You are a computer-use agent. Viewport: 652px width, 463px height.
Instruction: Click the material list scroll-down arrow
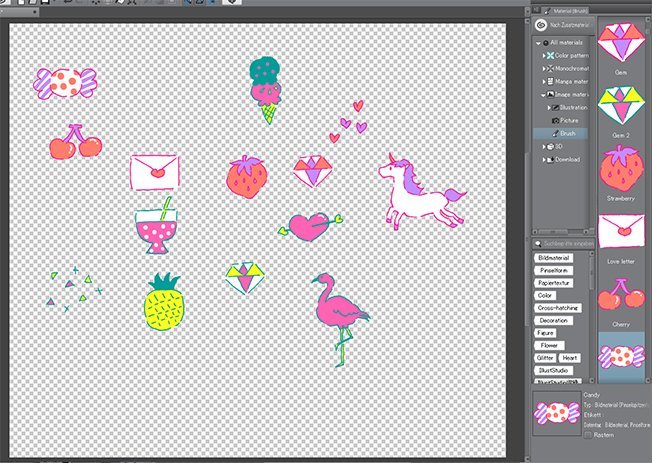pos(647,380)
